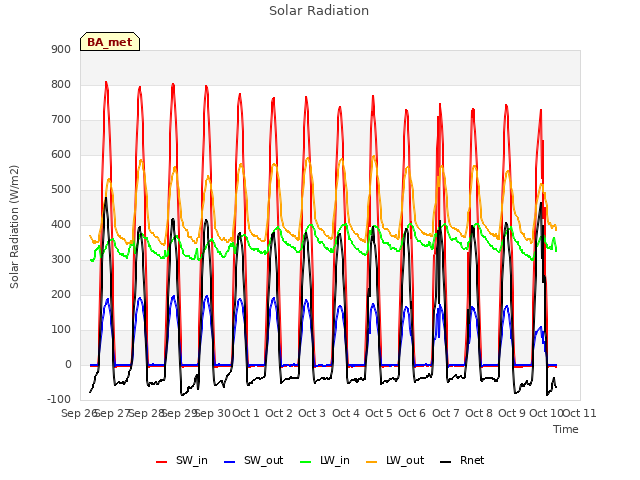Click the 500 y-axis tick label
640x480 pixels.
pos(61,190)
